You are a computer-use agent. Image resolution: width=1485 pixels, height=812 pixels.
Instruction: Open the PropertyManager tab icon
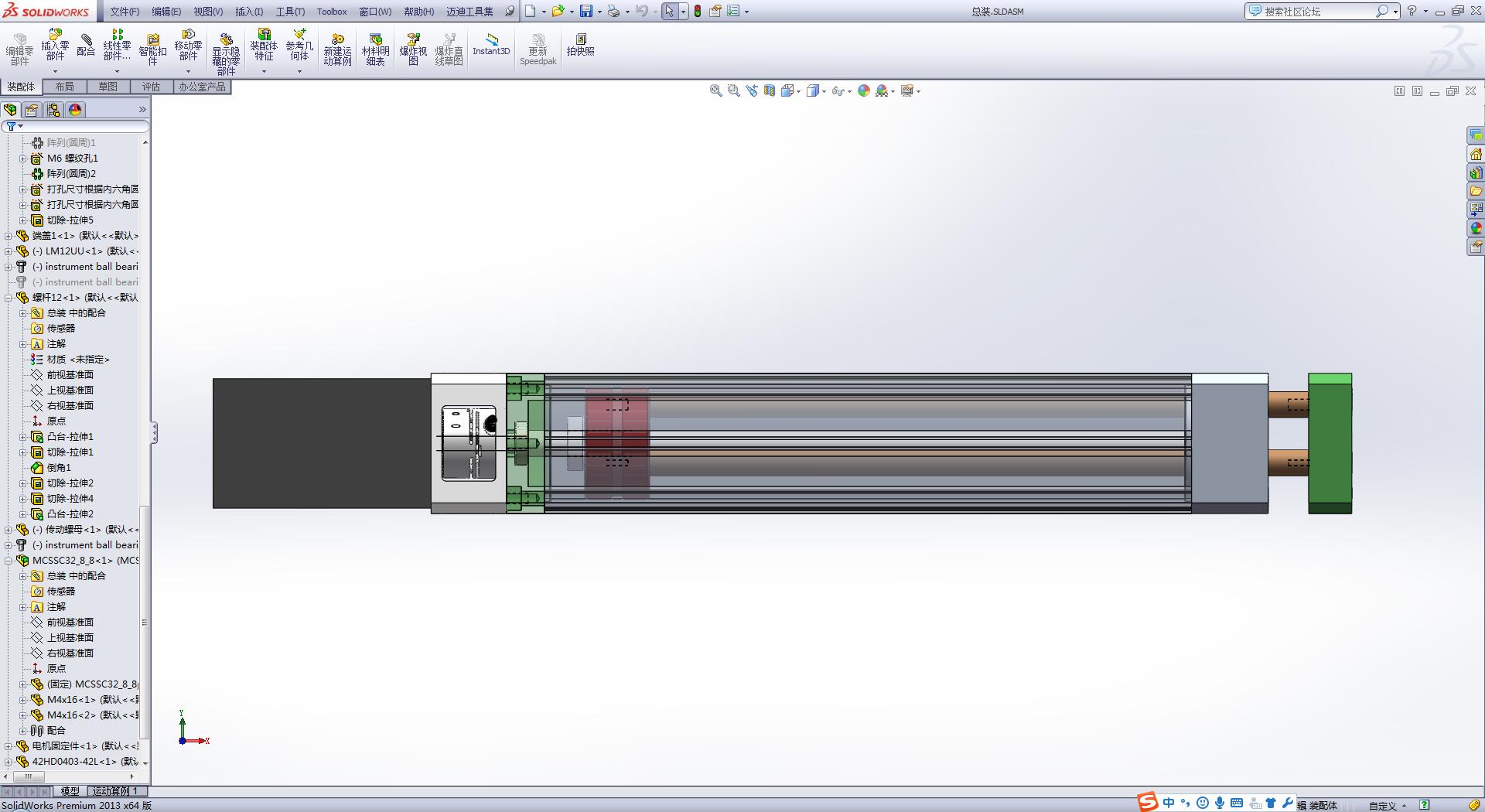pyautogui.click(x=32, y=110)
